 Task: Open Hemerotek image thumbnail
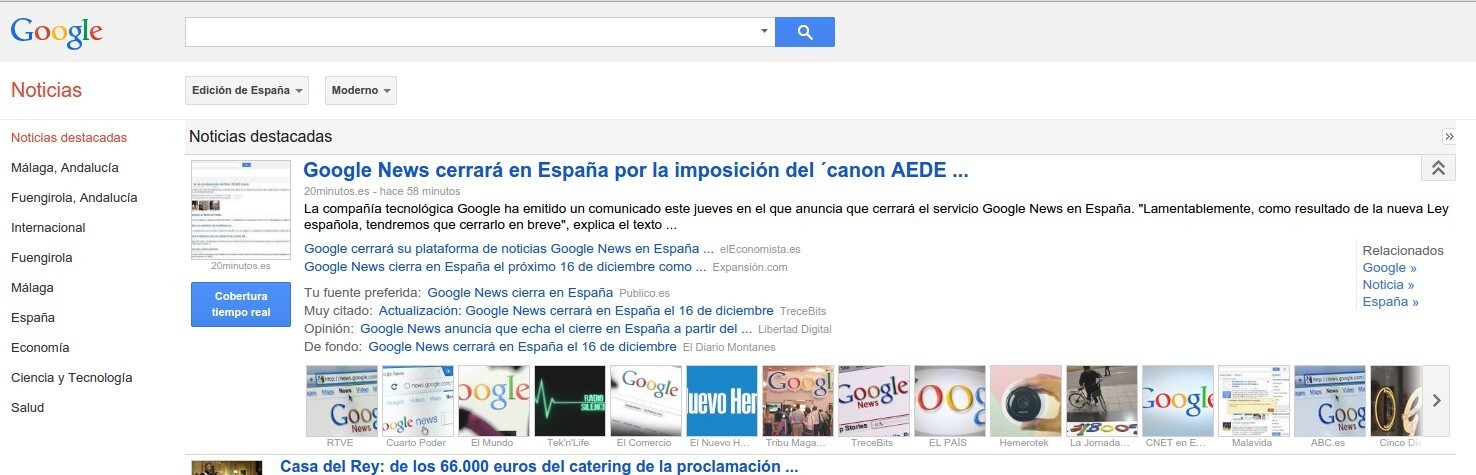(1026, 401)
